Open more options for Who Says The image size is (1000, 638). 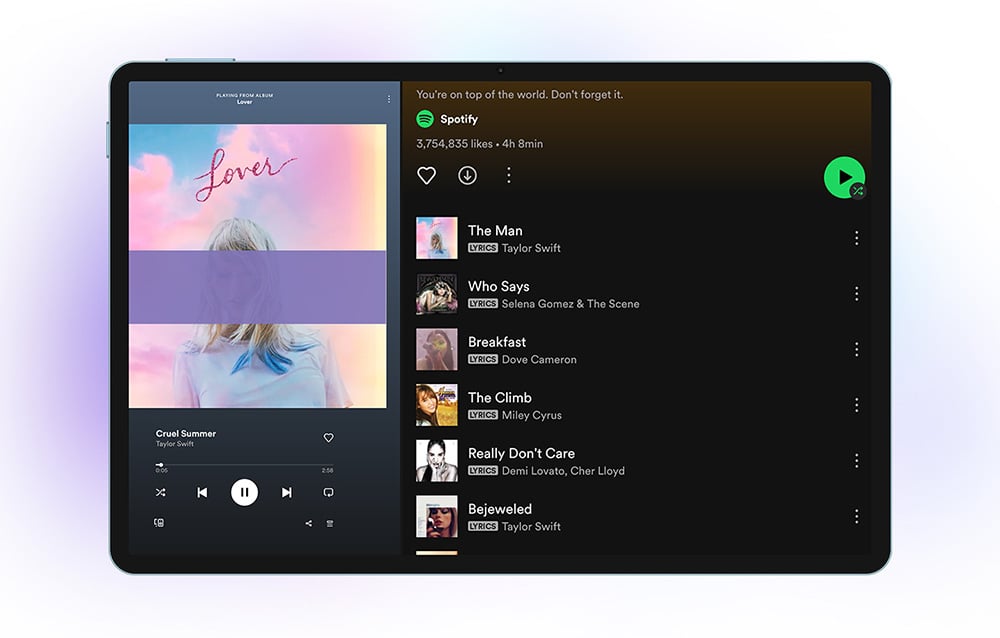(x=856, y=293)
